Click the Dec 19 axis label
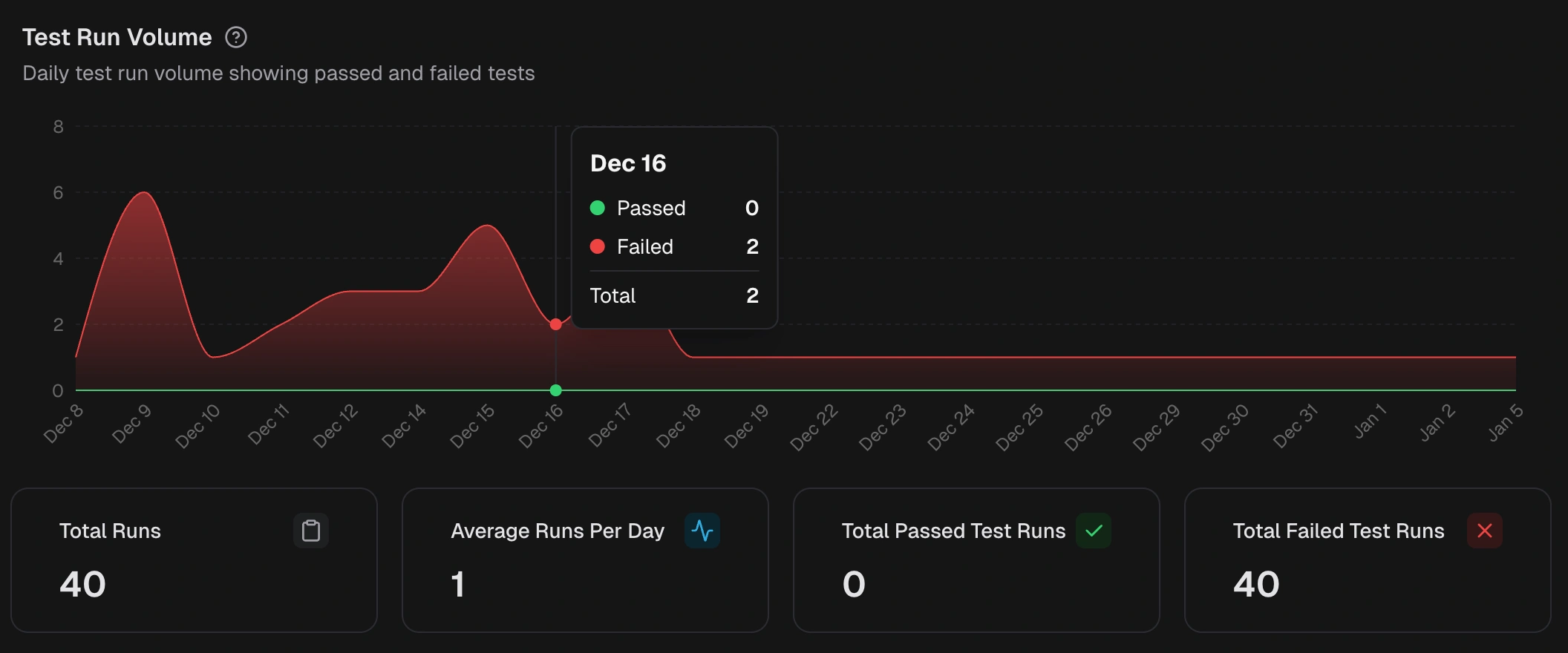Viewport: 1568px width, 653px height. tap(747, 427)
